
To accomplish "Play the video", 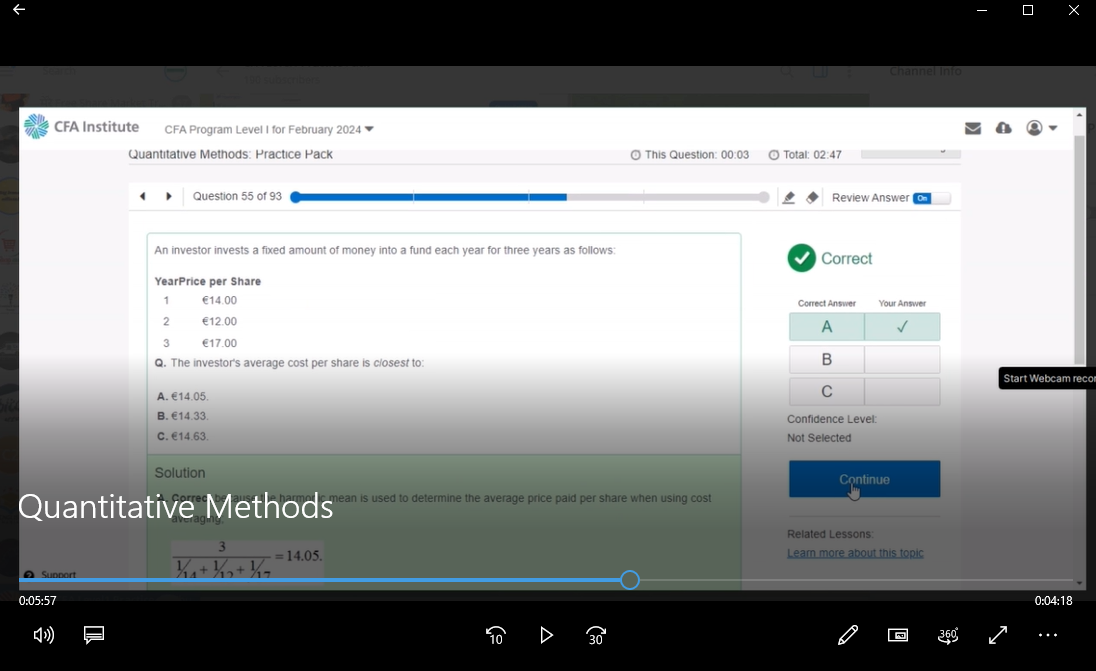I will click(x=546, y=635).
